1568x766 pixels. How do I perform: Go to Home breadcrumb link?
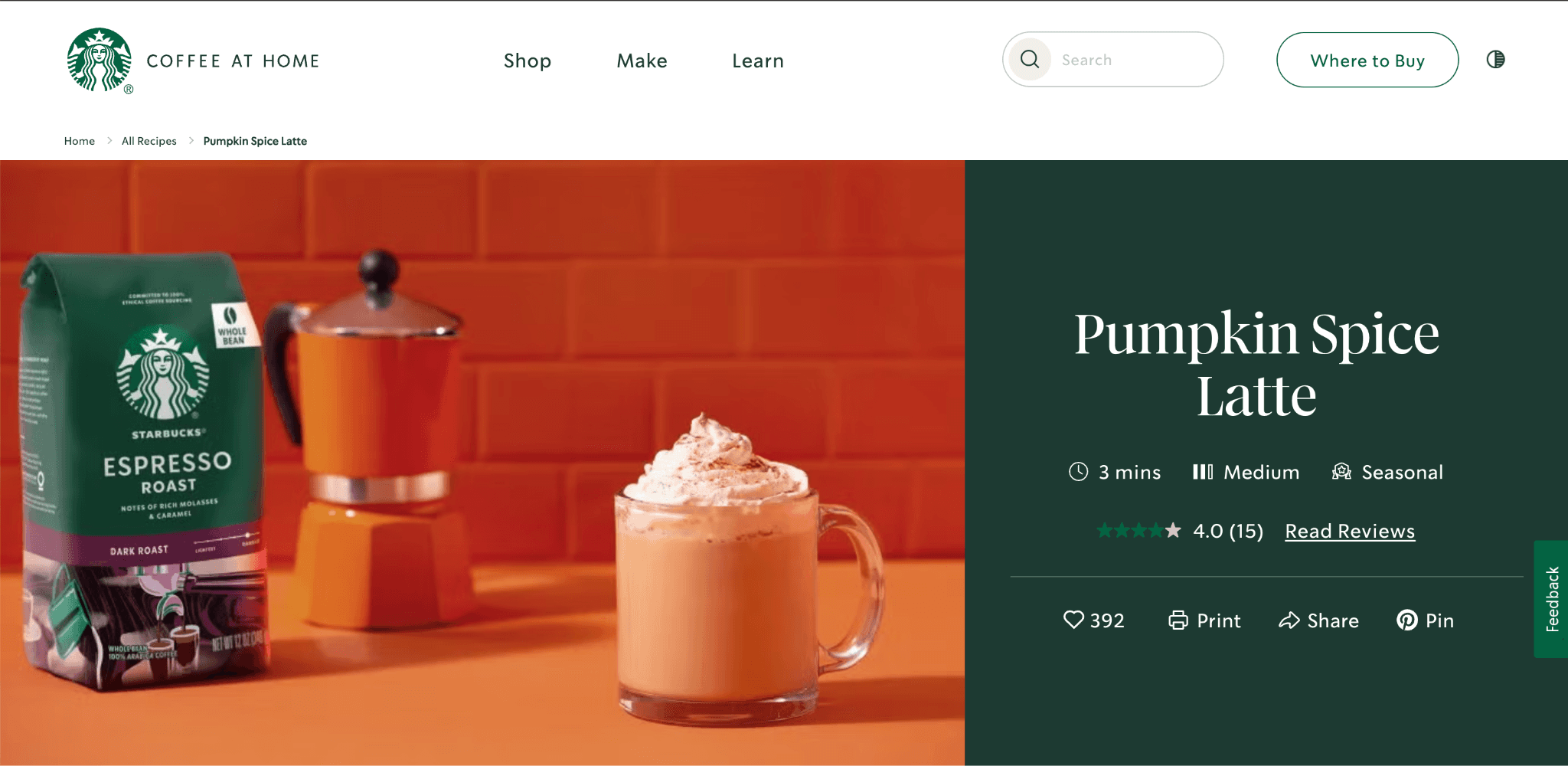80,141
